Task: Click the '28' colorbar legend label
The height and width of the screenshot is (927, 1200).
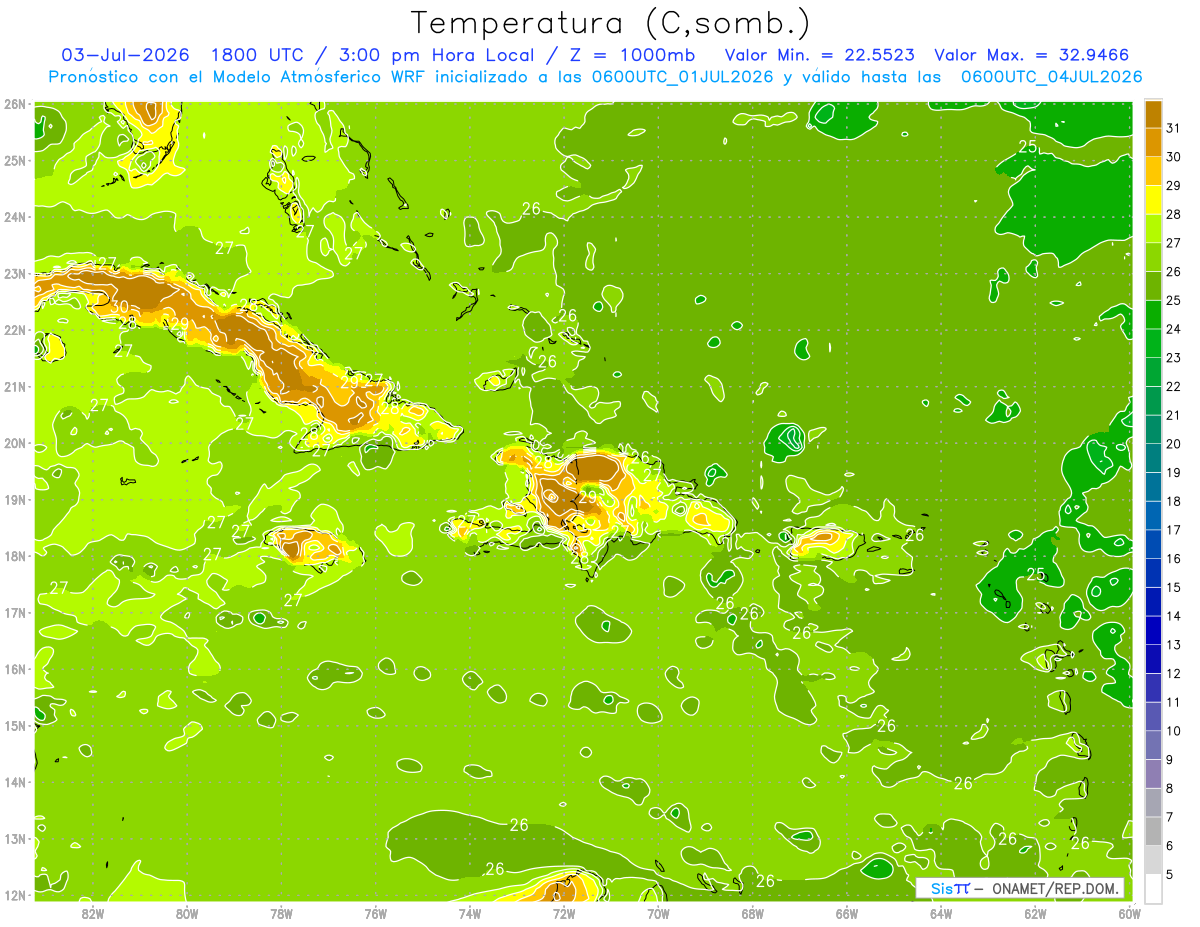Action: (1173, 214)
